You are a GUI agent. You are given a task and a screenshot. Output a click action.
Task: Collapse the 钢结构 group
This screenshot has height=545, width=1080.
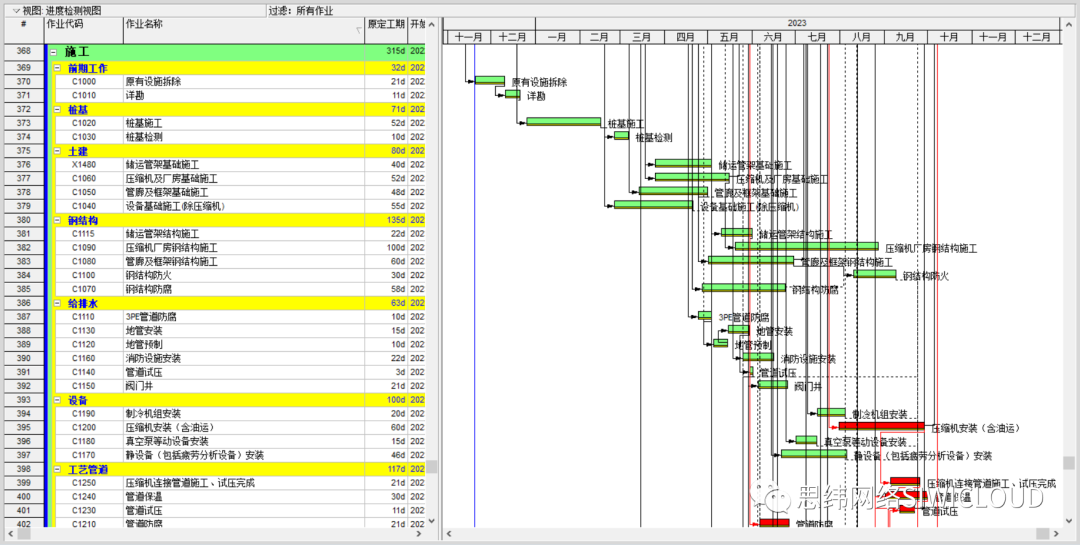[x=56, y=220]
